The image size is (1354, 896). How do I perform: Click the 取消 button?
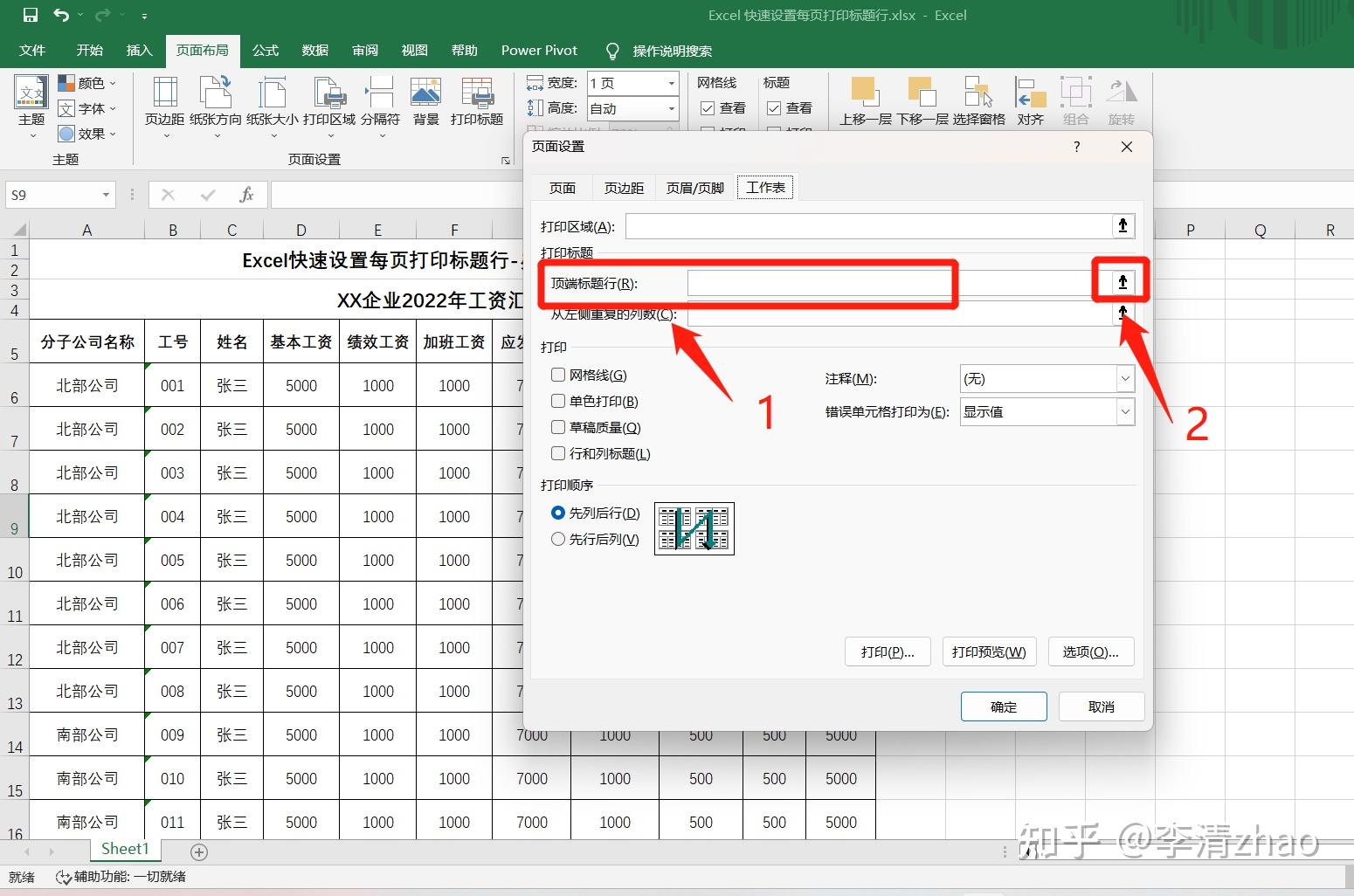1102,706
